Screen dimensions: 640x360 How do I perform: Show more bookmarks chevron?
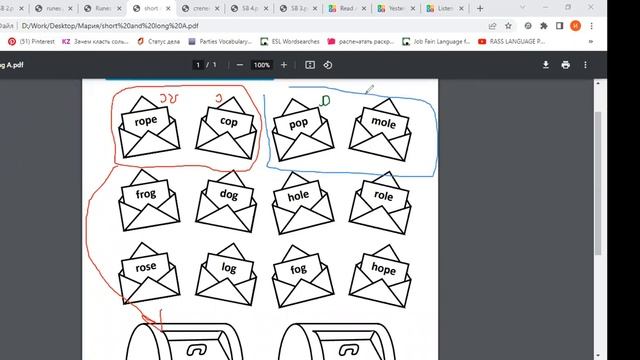pos(590,41)
